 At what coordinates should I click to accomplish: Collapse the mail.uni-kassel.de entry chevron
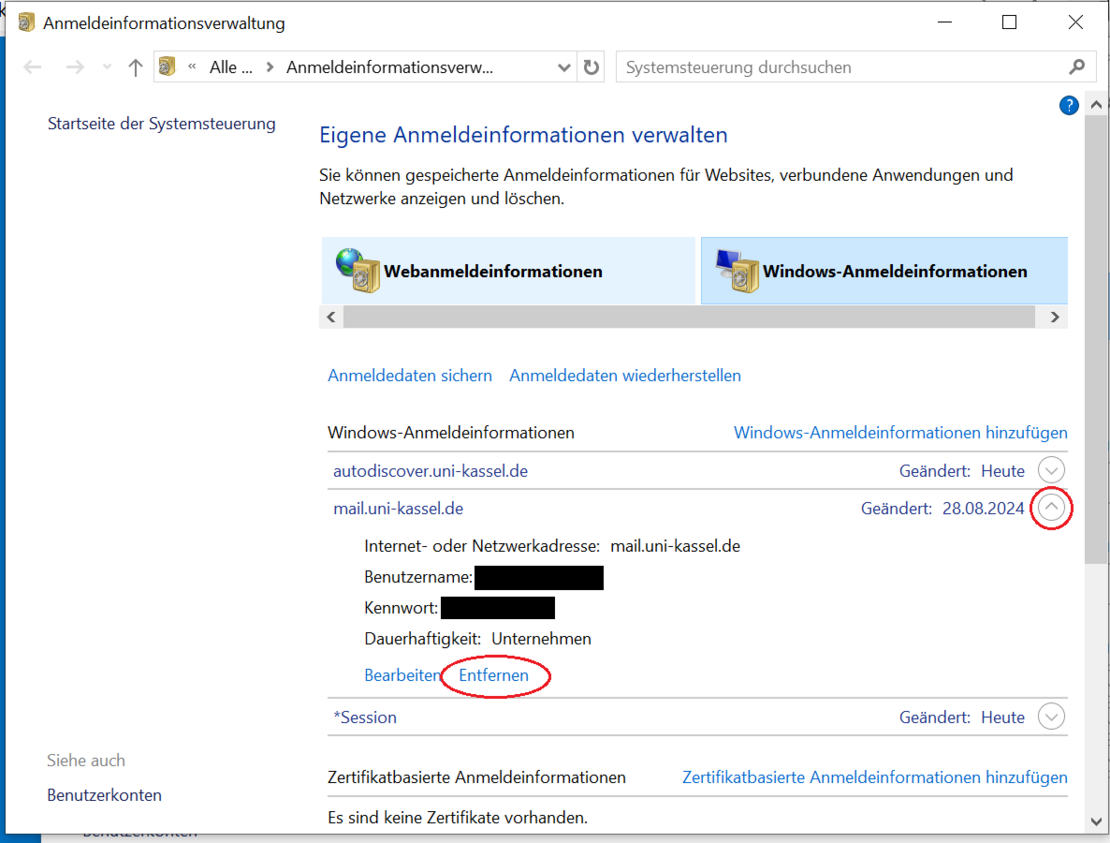1051,508
